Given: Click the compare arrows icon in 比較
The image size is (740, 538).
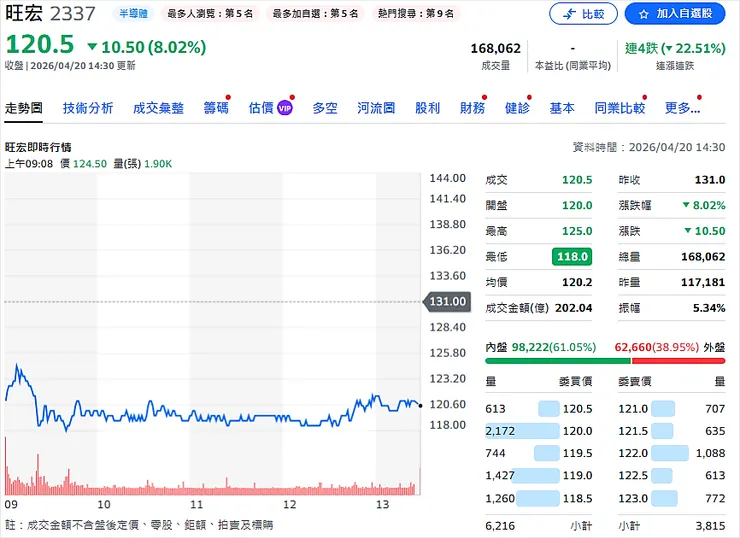Looking at the screenshot, I should pyautogui.click(x=570, y=14).
